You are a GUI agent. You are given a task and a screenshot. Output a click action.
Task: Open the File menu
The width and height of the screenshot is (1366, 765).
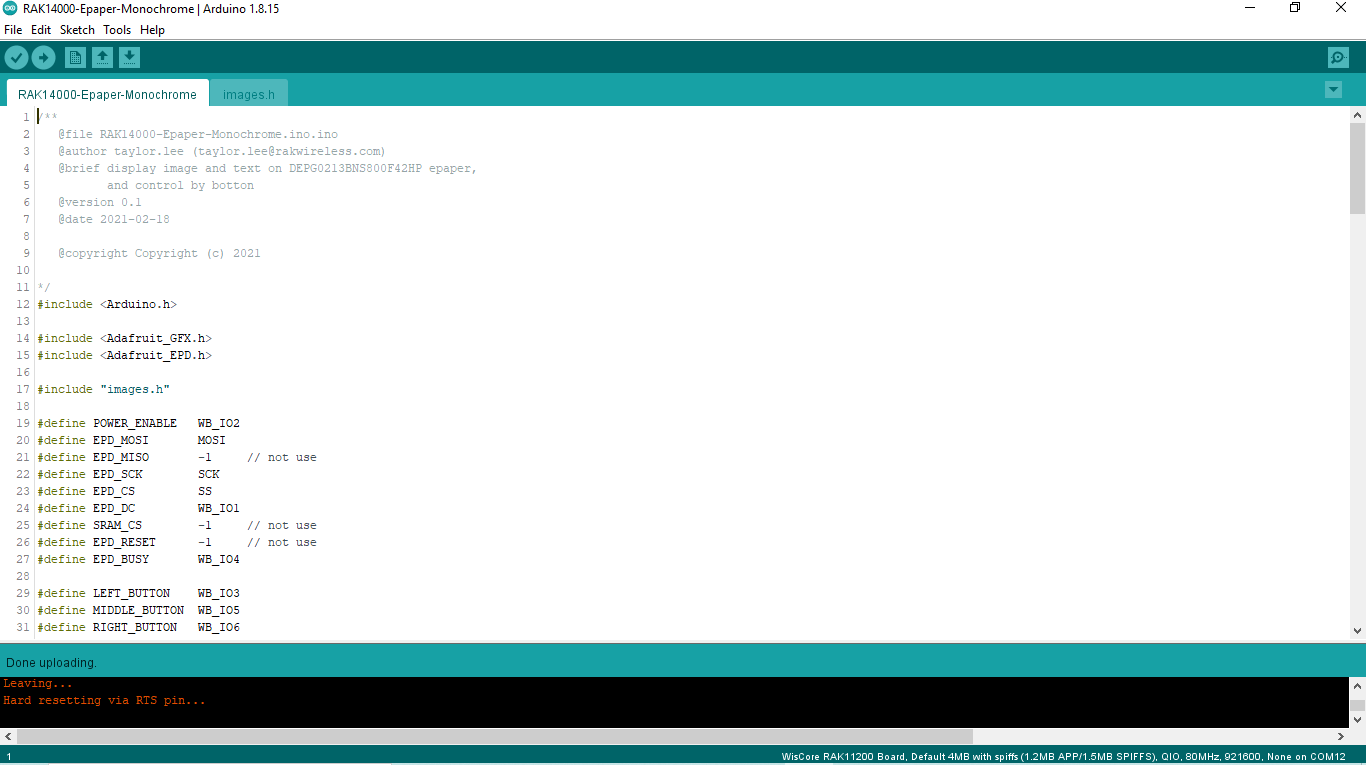(13, 30)
